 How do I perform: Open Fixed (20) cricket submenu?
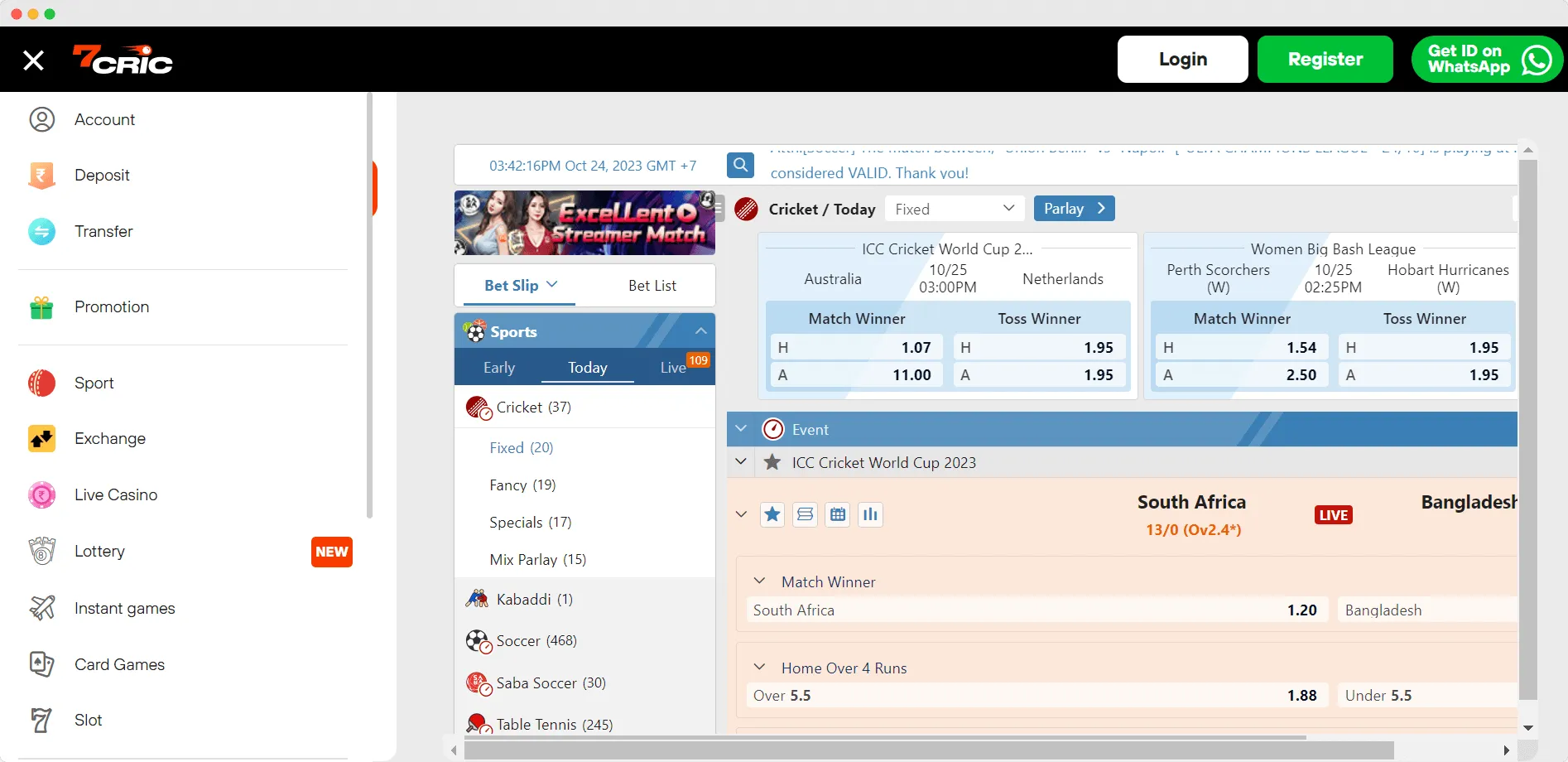pos(522,447)
